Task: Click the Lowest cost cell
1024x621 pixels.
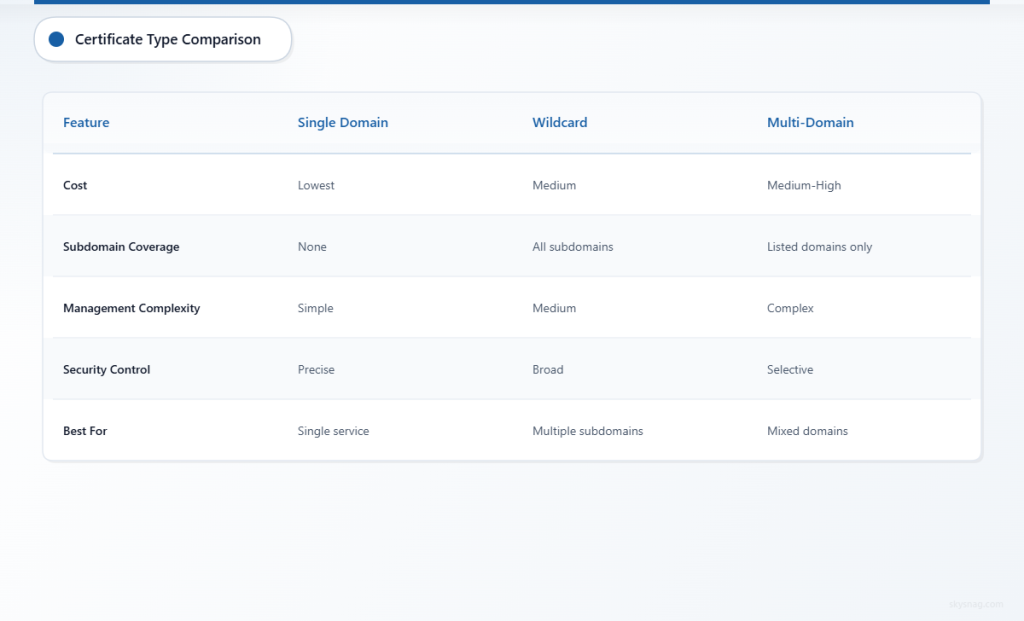Action: (316, 185)
